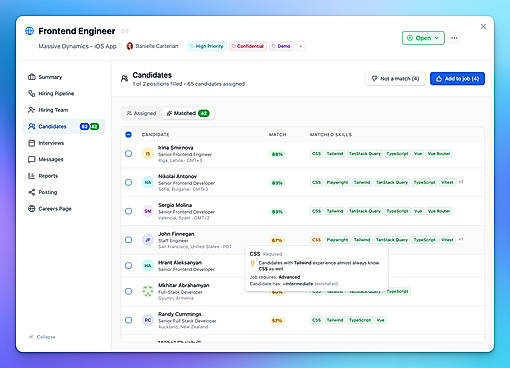This screenshot has width=510, height=368.
Task: Click the Posting share icon
Action: (x=32, y=192)
